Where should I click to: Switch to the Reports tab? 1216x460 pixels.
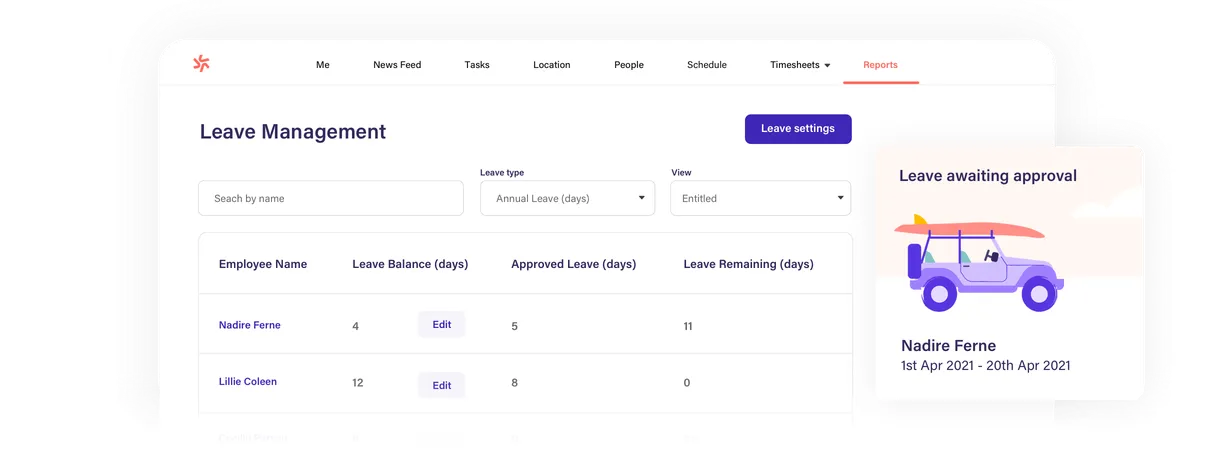coord(880,65)
